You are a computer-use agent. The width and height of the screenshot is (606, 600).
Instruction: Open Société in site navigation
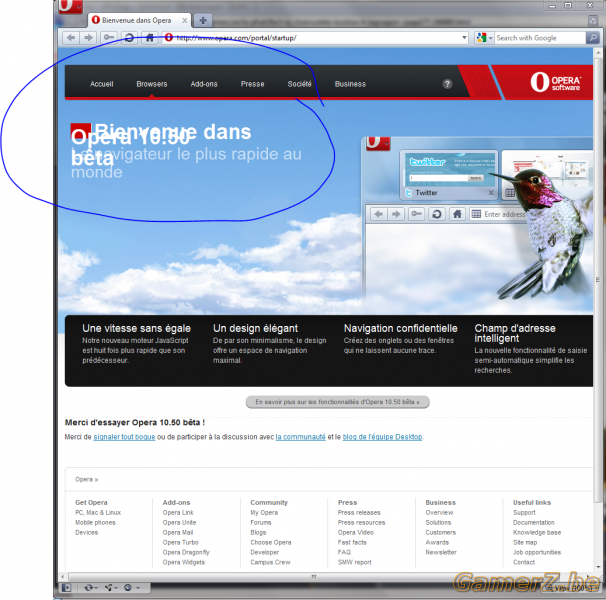(x=300, y=84)
